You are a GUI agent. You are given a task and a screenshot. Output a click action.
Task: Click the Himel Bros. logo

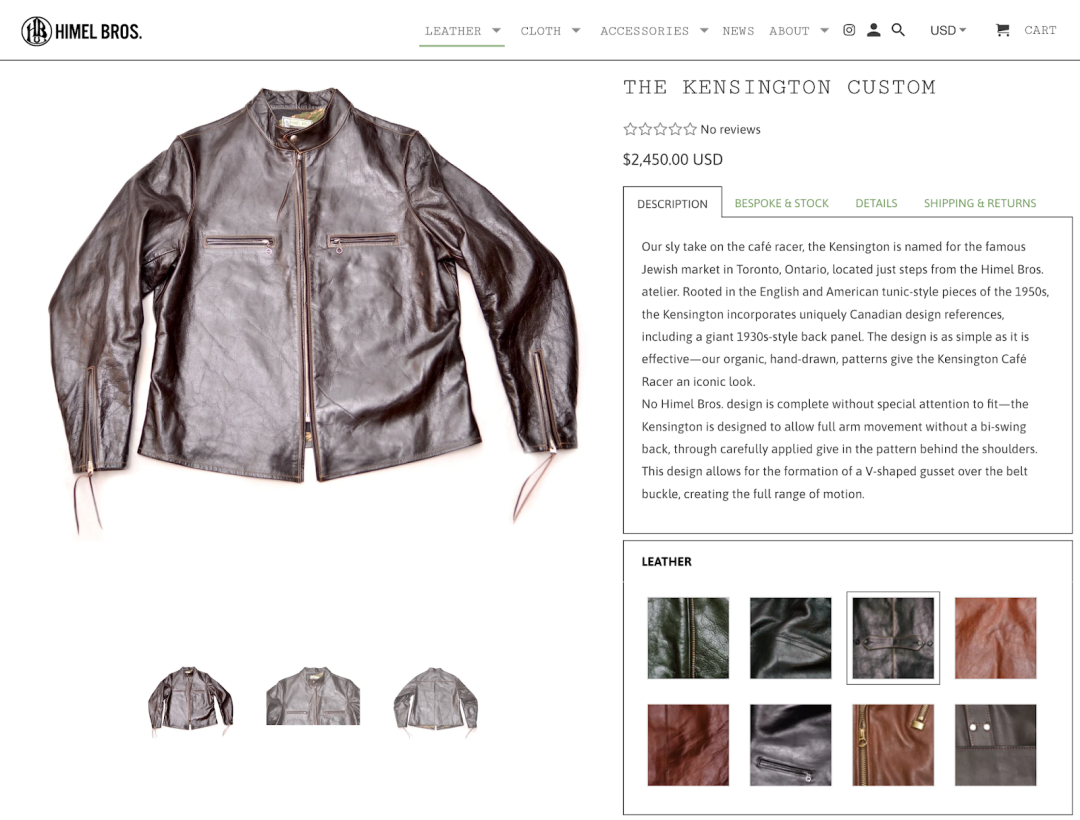[81, 31]
